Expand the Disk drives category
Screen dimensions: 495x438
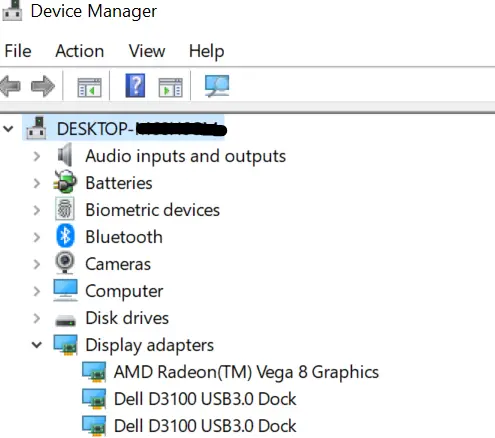[37, 318]
